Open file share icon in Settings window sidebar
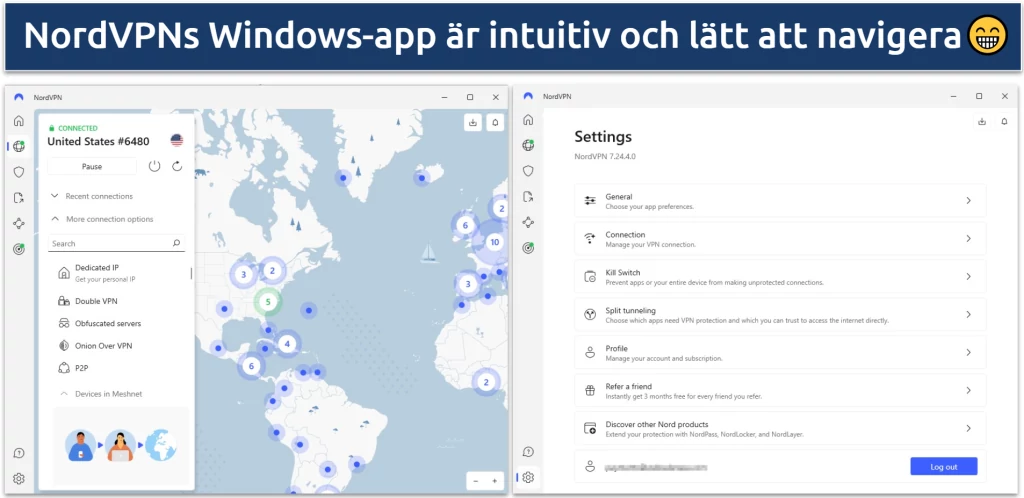The image size is (1024, 498). (528, 196)
